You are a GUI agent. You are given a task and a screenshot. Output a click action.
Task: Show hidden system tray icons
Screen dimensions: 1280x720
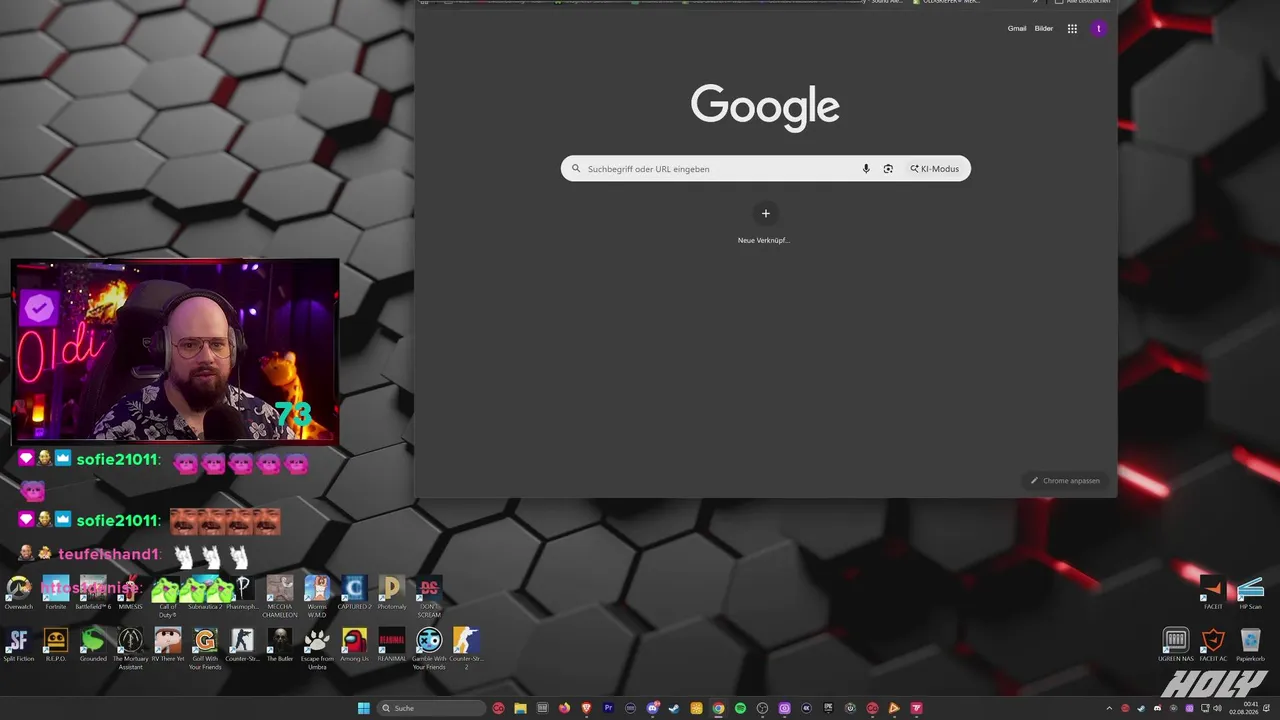pyautogui.click(x=1109, y=709)
